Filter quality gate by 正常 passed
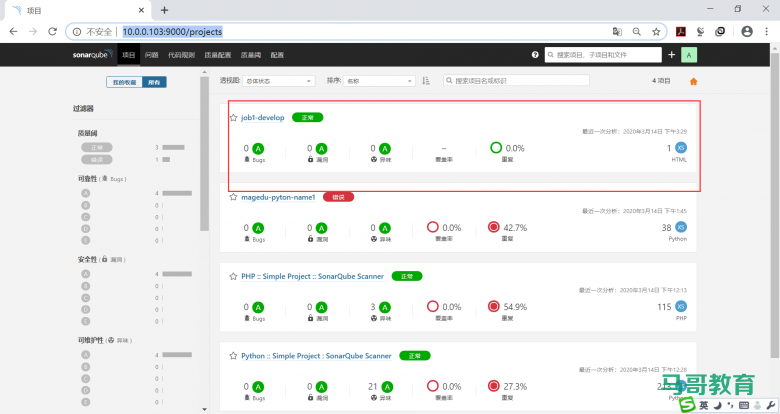Viewport: 780px width, 414px height. (97, 147)
